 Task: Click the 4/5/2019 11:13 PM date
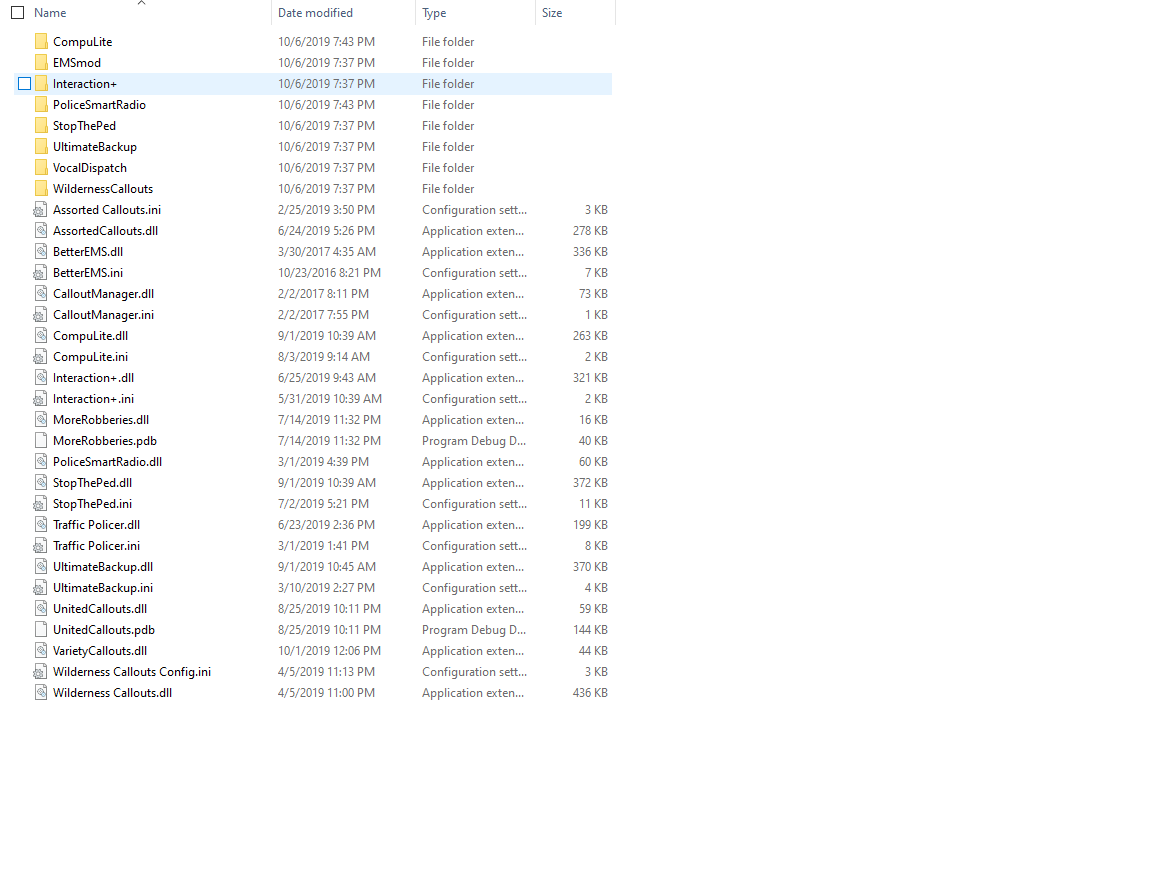tap(326, 671)
